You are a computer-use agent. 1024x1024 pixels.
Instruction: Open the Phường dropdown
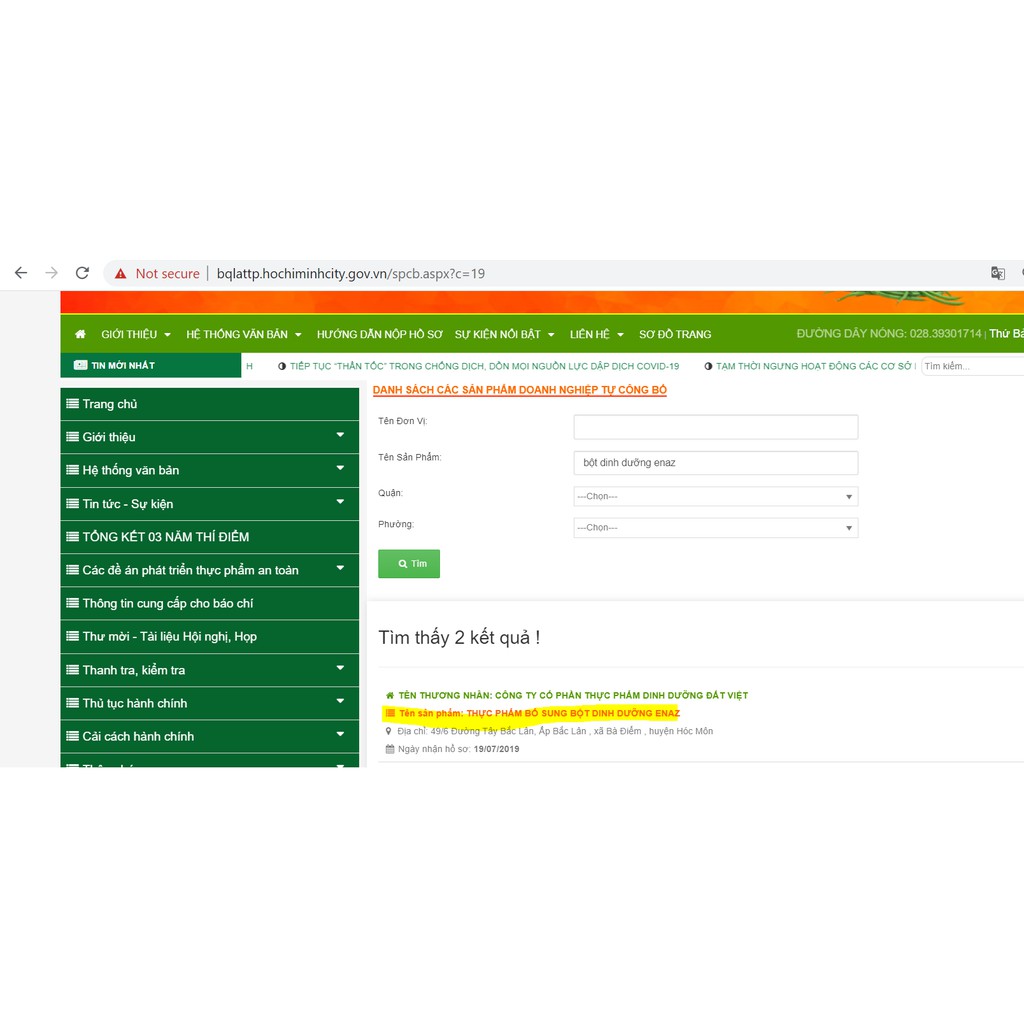click(x=715, y=527)
